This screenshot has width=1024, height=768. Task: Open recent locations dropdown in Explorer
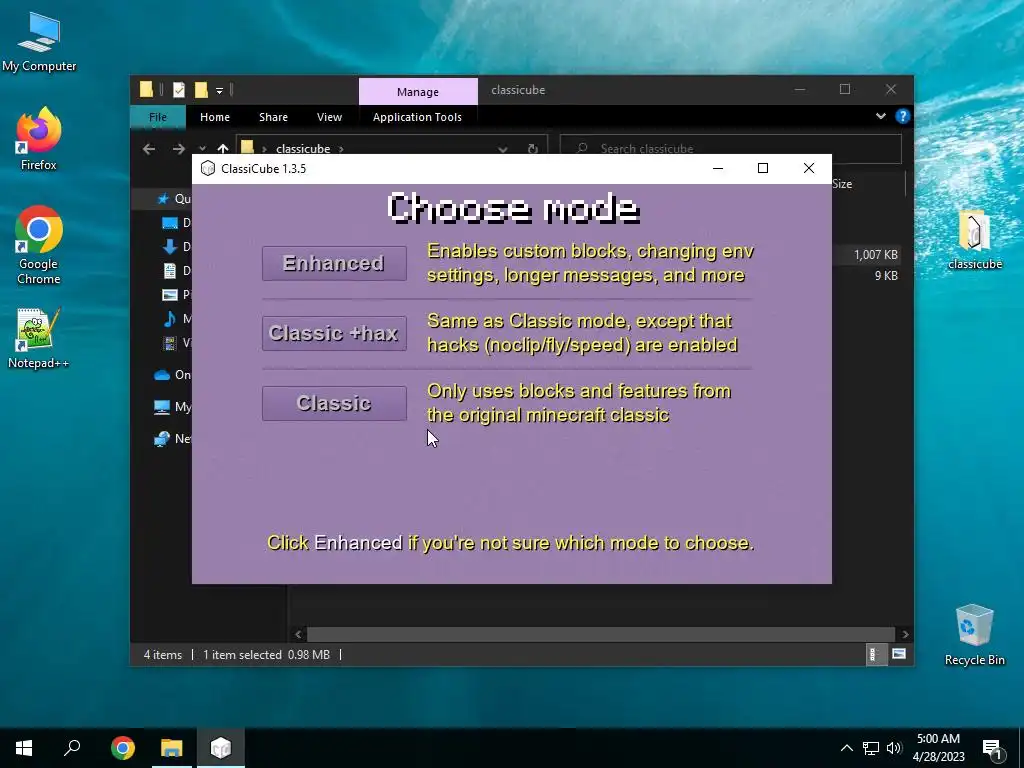tap(202, 149)
